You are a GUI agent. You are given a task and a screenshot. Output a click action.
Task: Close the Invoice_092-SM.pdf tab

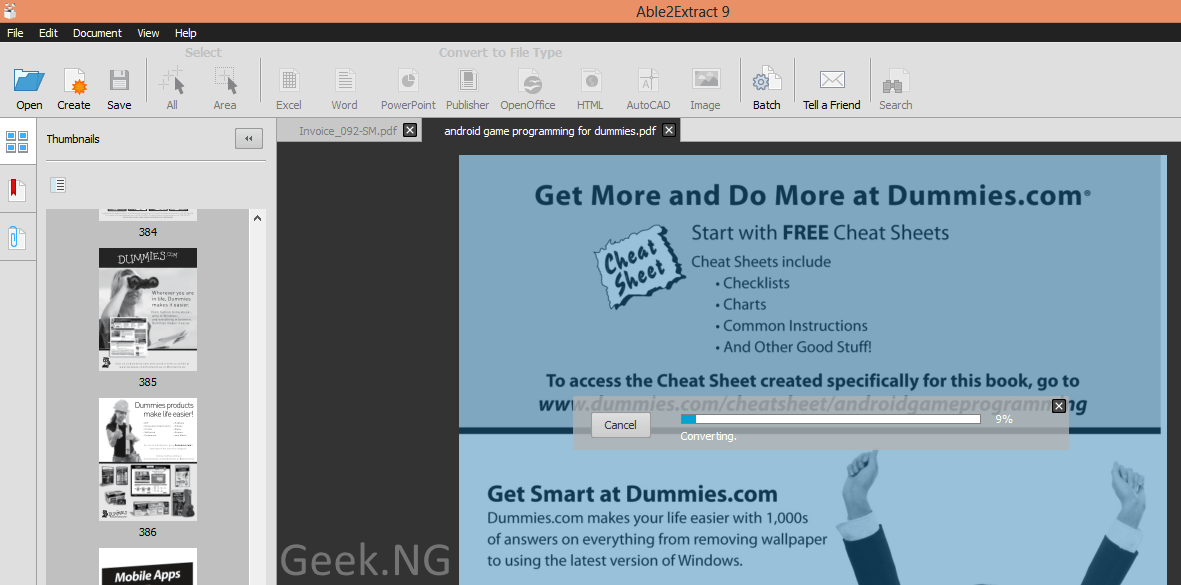[410, 130]
